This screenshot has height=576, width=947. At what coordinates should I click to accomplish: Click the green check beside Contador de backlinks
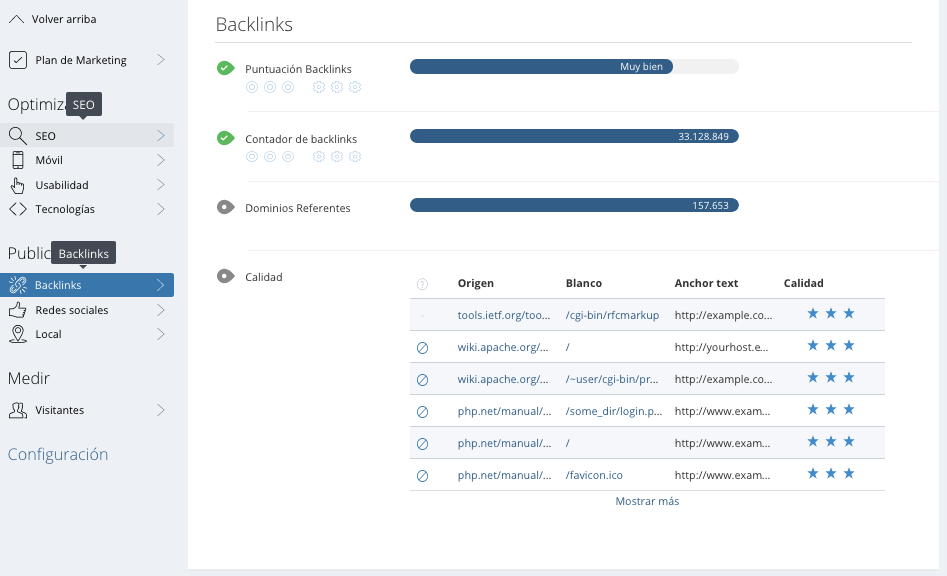[225, 138]
